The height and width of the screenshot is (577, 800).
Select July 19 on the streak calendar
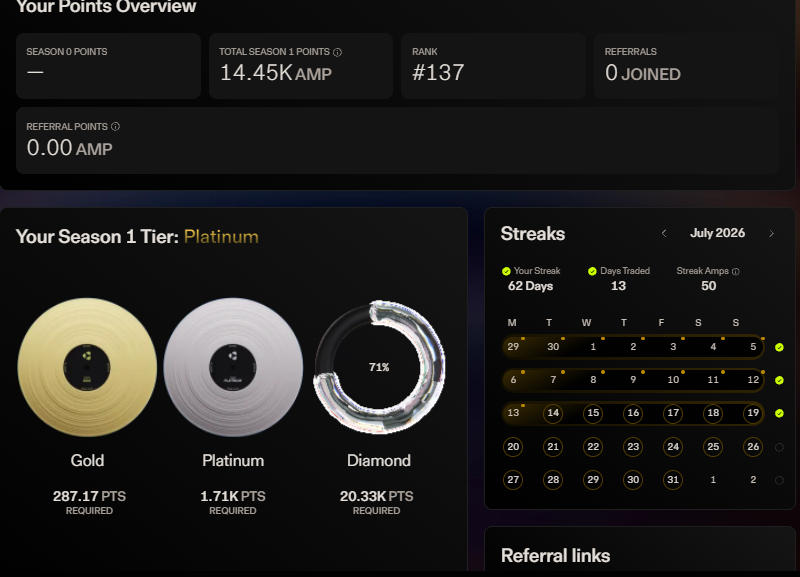pos(753,413)
